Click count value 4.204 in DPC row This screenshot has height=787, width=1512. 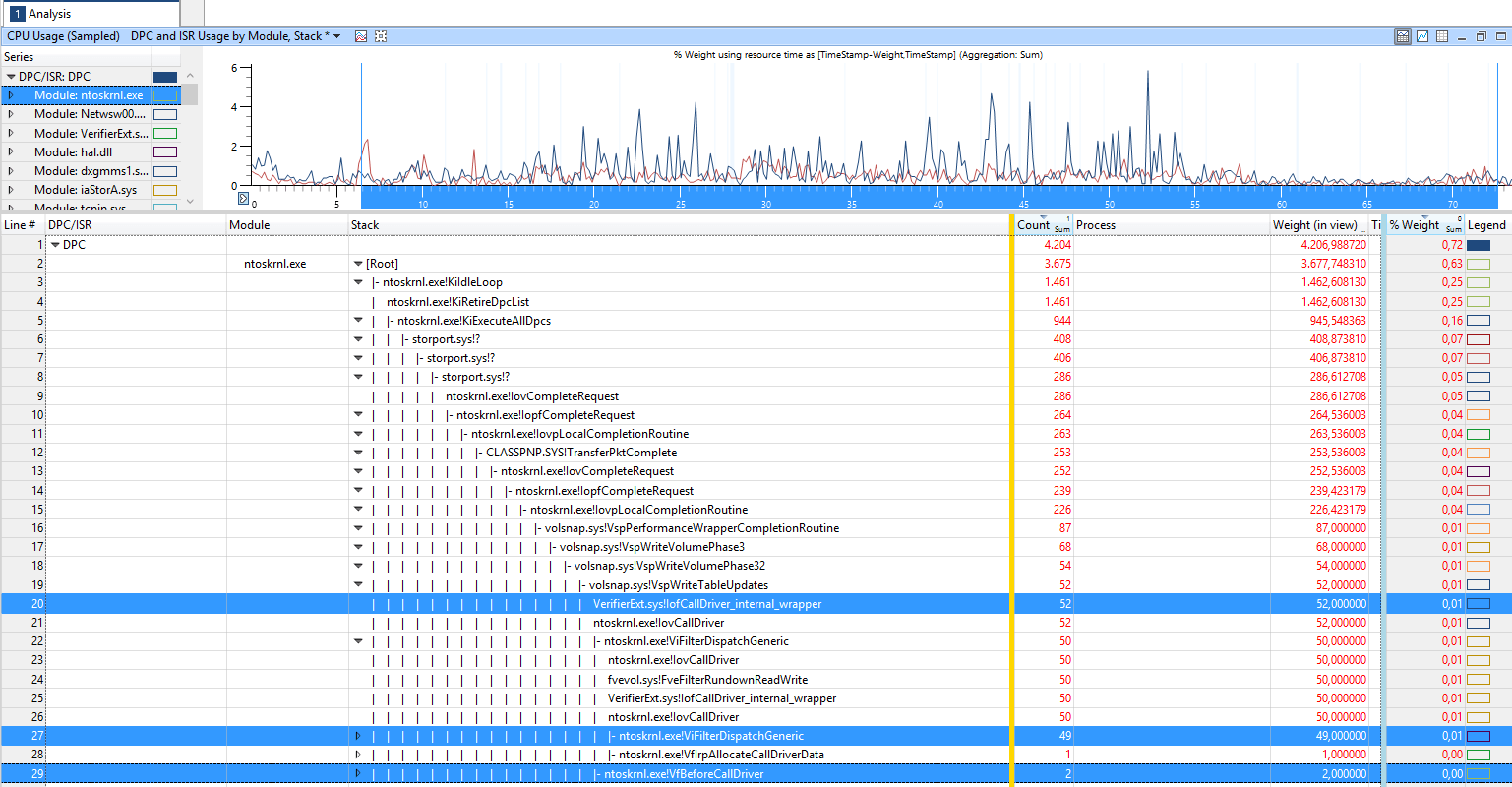click(1058, 245)
